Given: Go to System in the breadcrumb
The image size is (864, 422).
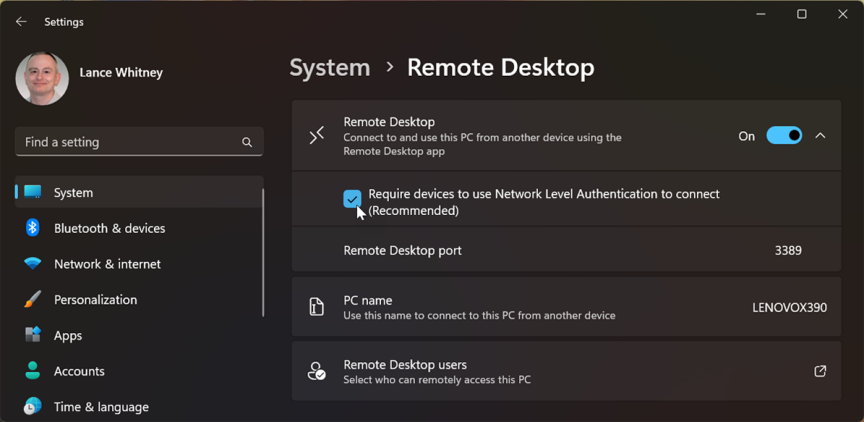Looking at the screenshot, I should [x=330, y=67].
